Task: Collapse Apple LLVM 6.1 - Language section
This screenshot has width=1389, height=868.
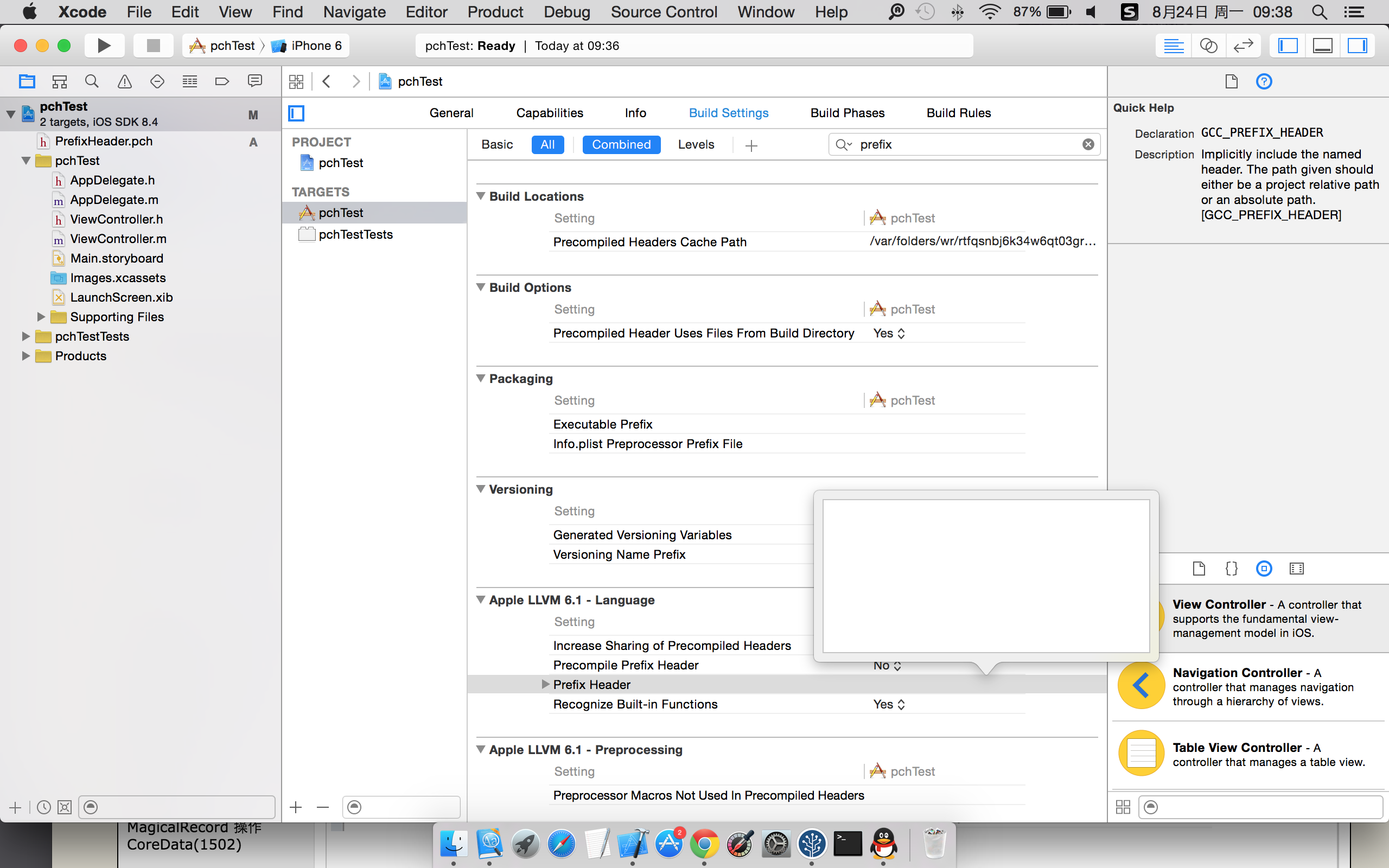Action: click(x=481, y=600)
